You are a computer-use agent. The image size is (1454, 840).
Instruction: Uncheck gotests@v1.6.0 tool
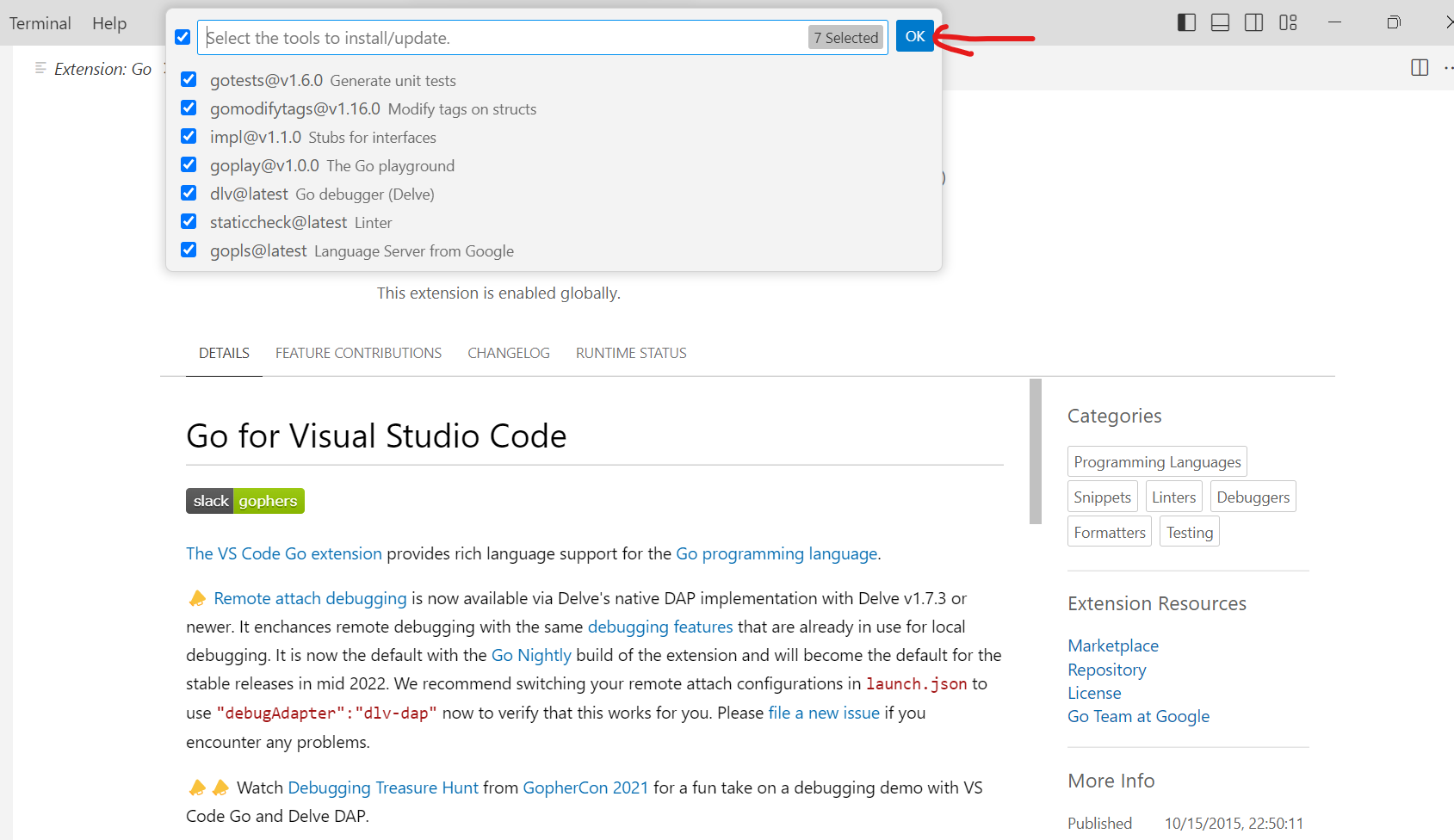(x=189, y=79)
